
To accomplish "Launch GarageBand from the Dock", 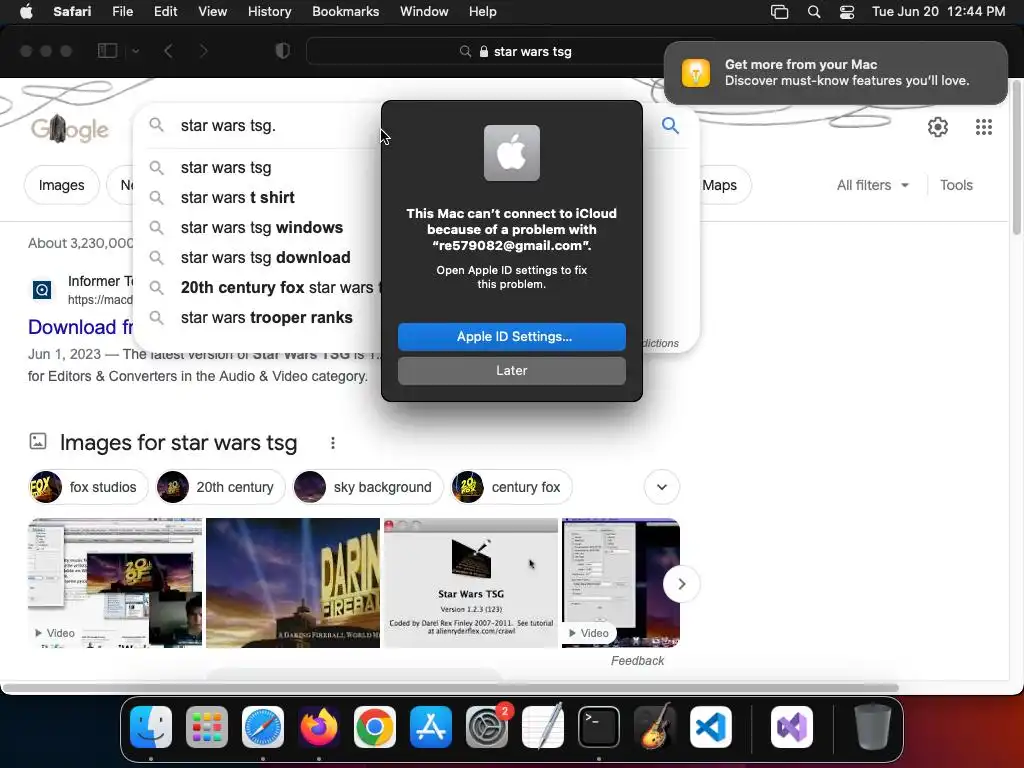I will coord(655,727).
